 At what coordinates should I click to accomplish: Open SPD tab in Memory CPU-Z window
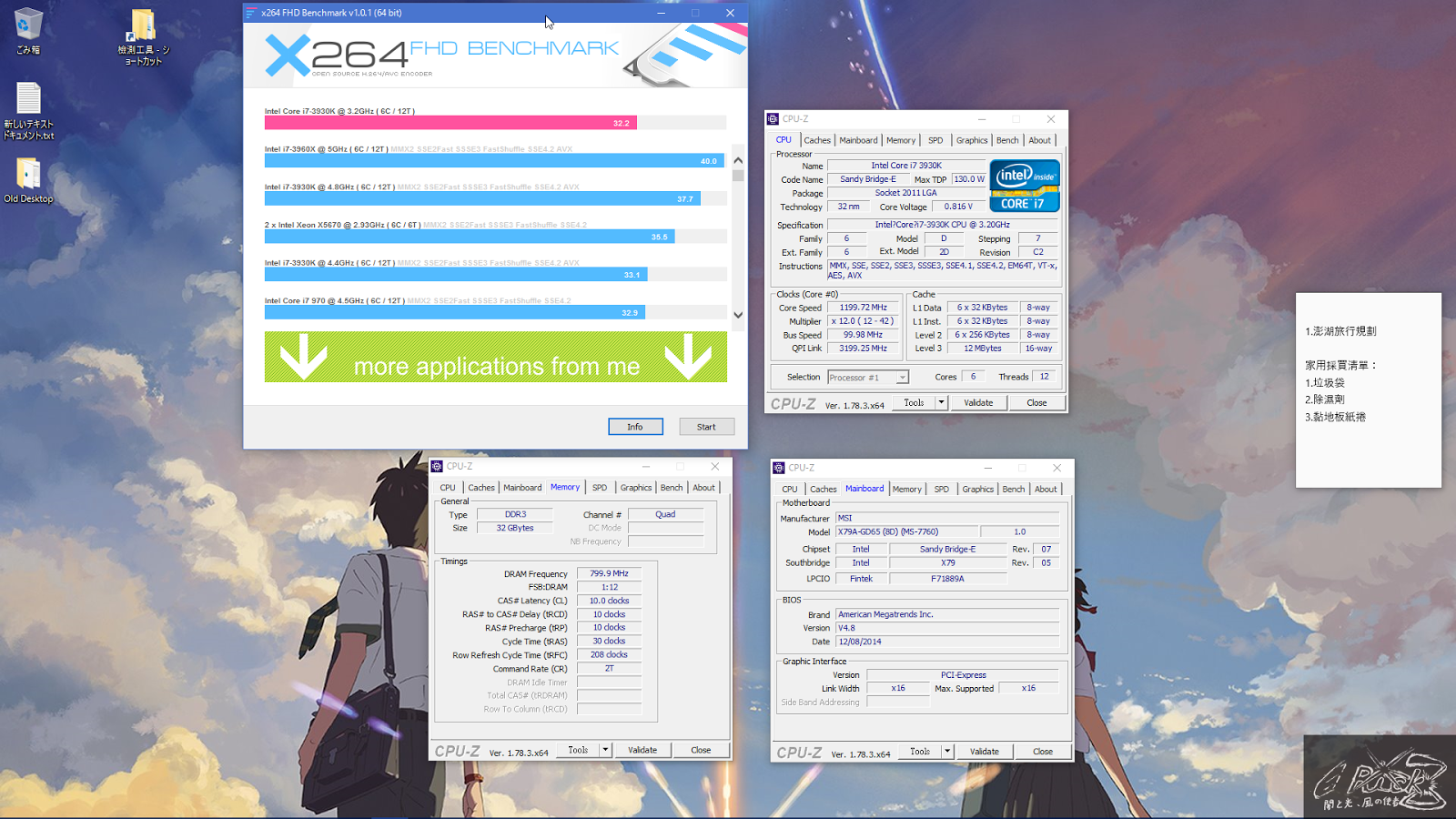tap(600, 488)
